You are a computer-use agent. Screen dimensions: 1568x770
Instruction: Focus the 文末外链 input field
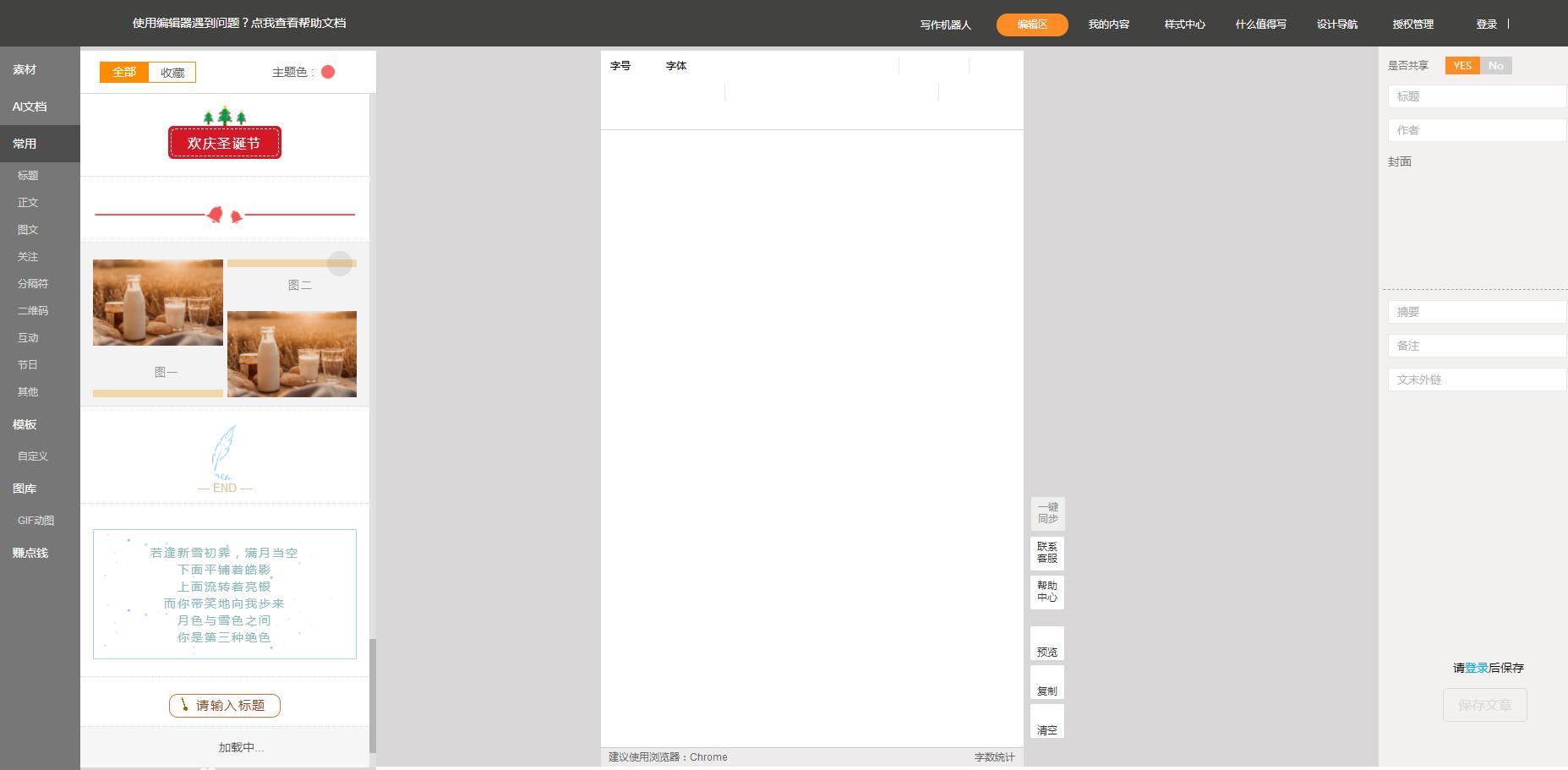click(x=1478, y=380)
